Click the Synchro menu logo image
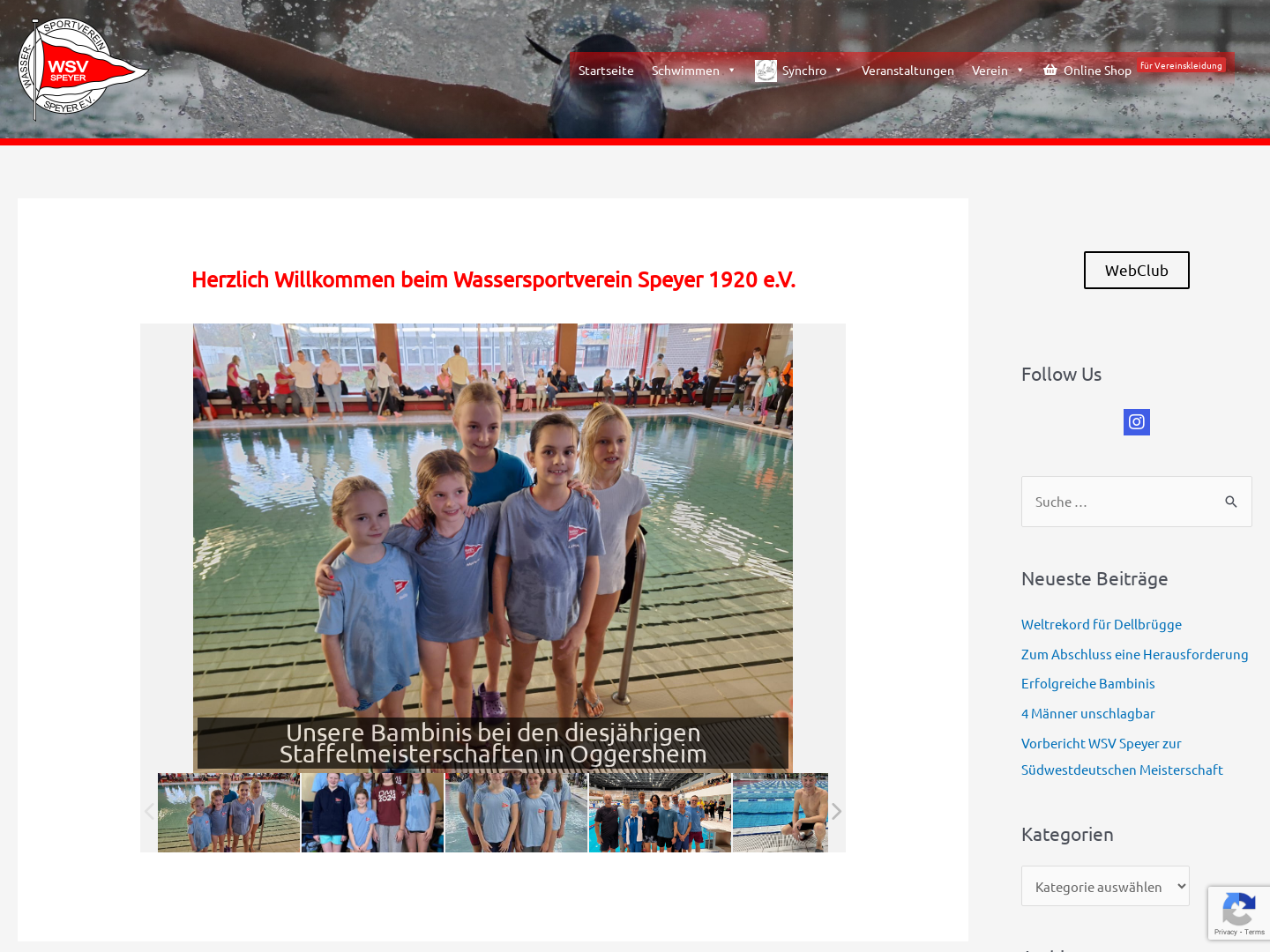Viewport: 1270px width, 952px height. point(766,71)
